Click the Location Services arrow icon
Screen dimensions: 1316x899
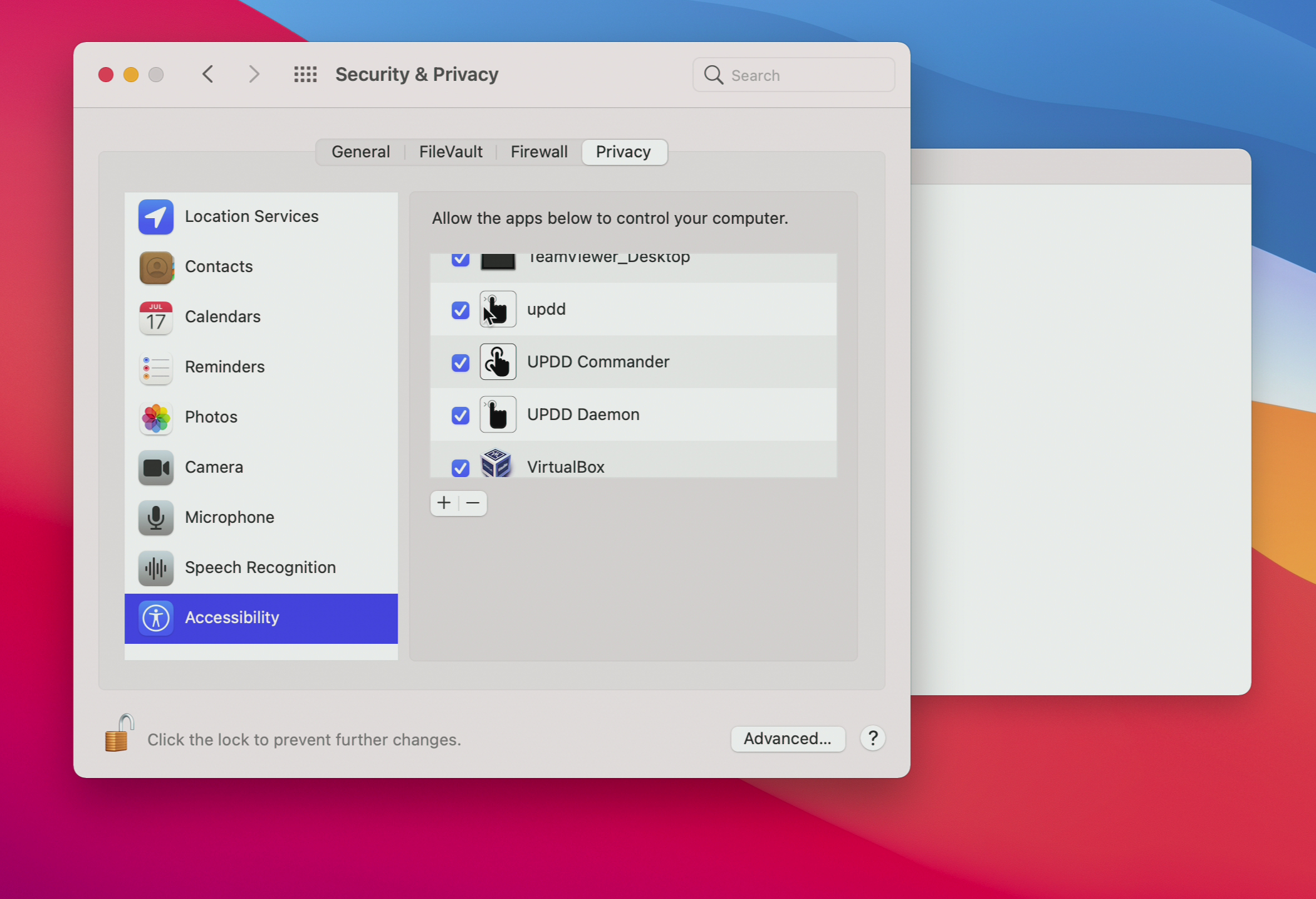click(155, 217)
